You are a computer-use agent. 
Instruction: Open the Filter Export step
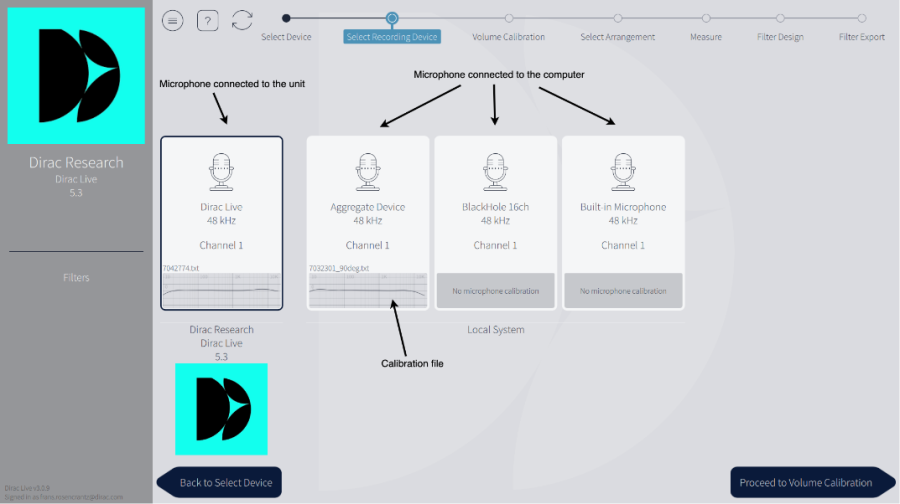[861, 18]
